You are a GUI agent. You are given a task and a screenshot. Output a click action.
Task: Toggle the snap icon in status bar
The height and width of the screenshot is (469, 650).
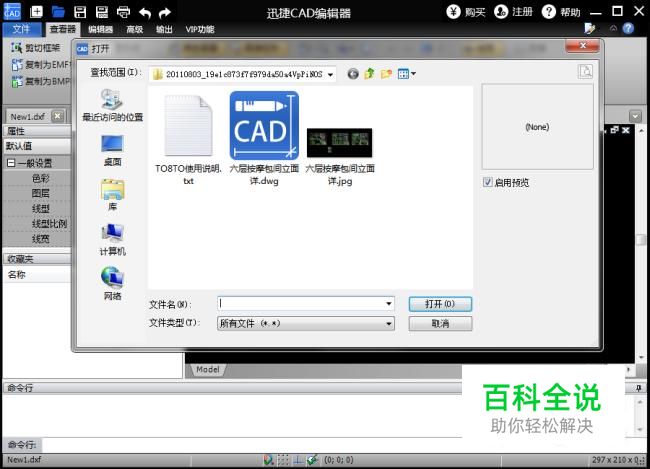point(268,460)
